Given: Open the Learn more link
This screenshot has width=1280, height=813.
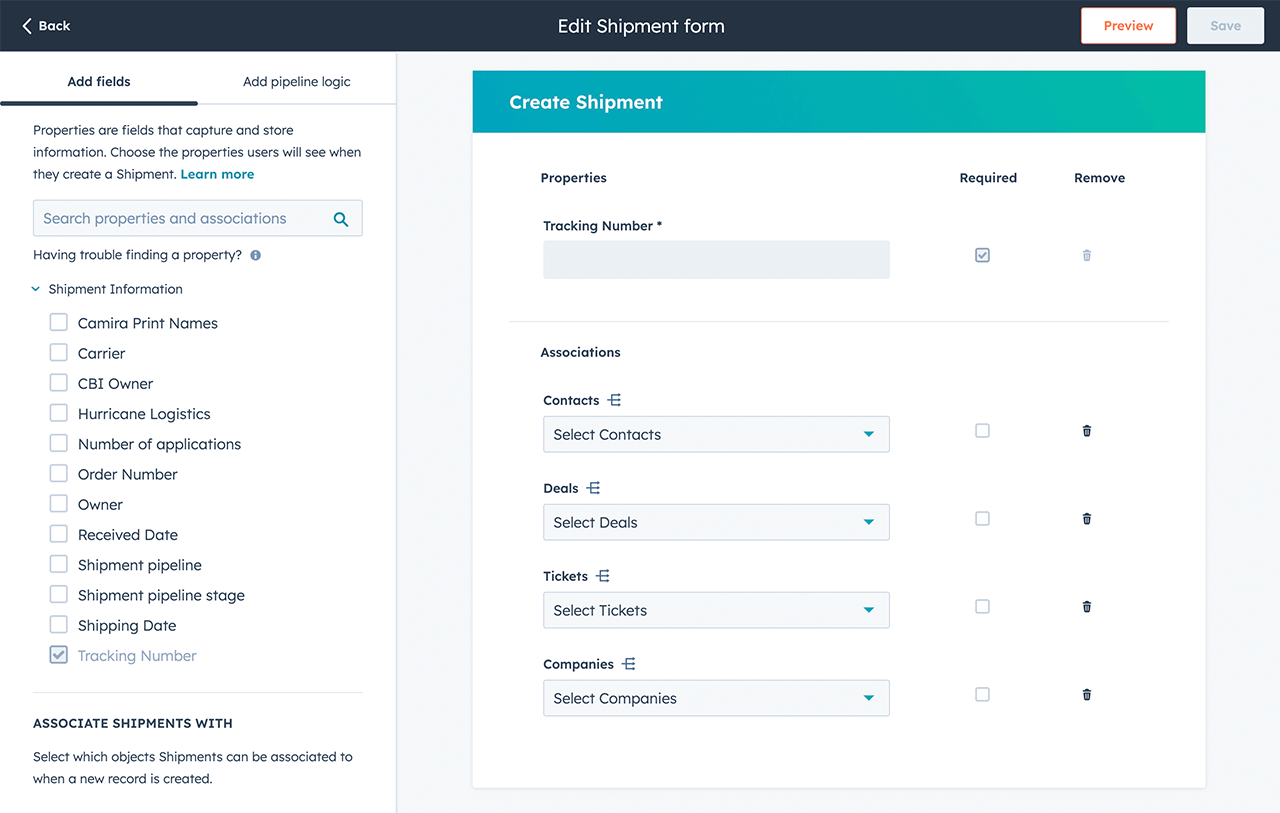Looking at the screenshot, I should (217, 173).
